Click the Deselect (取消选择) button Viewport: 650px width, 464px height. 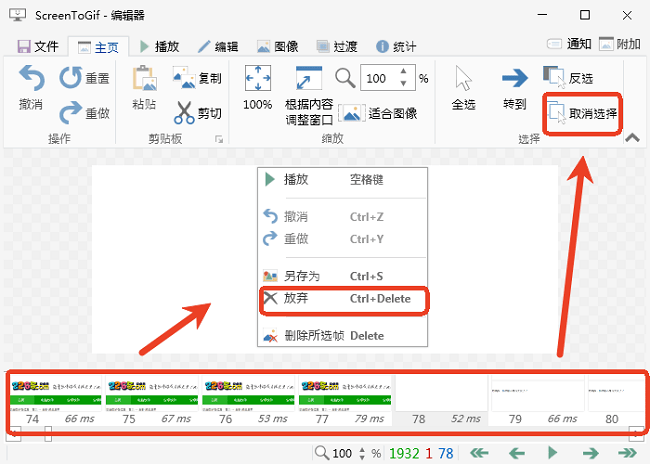[x=582, y=113]
